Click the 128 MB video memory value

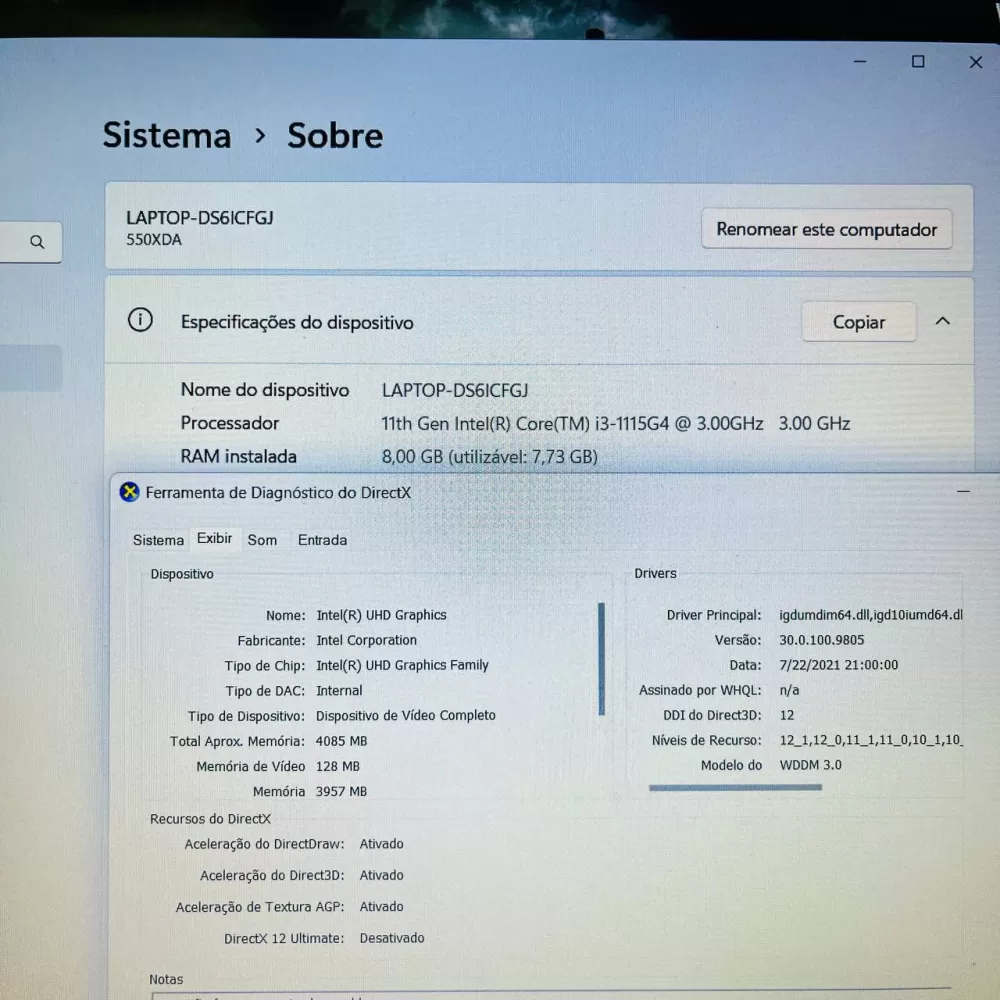338,766
